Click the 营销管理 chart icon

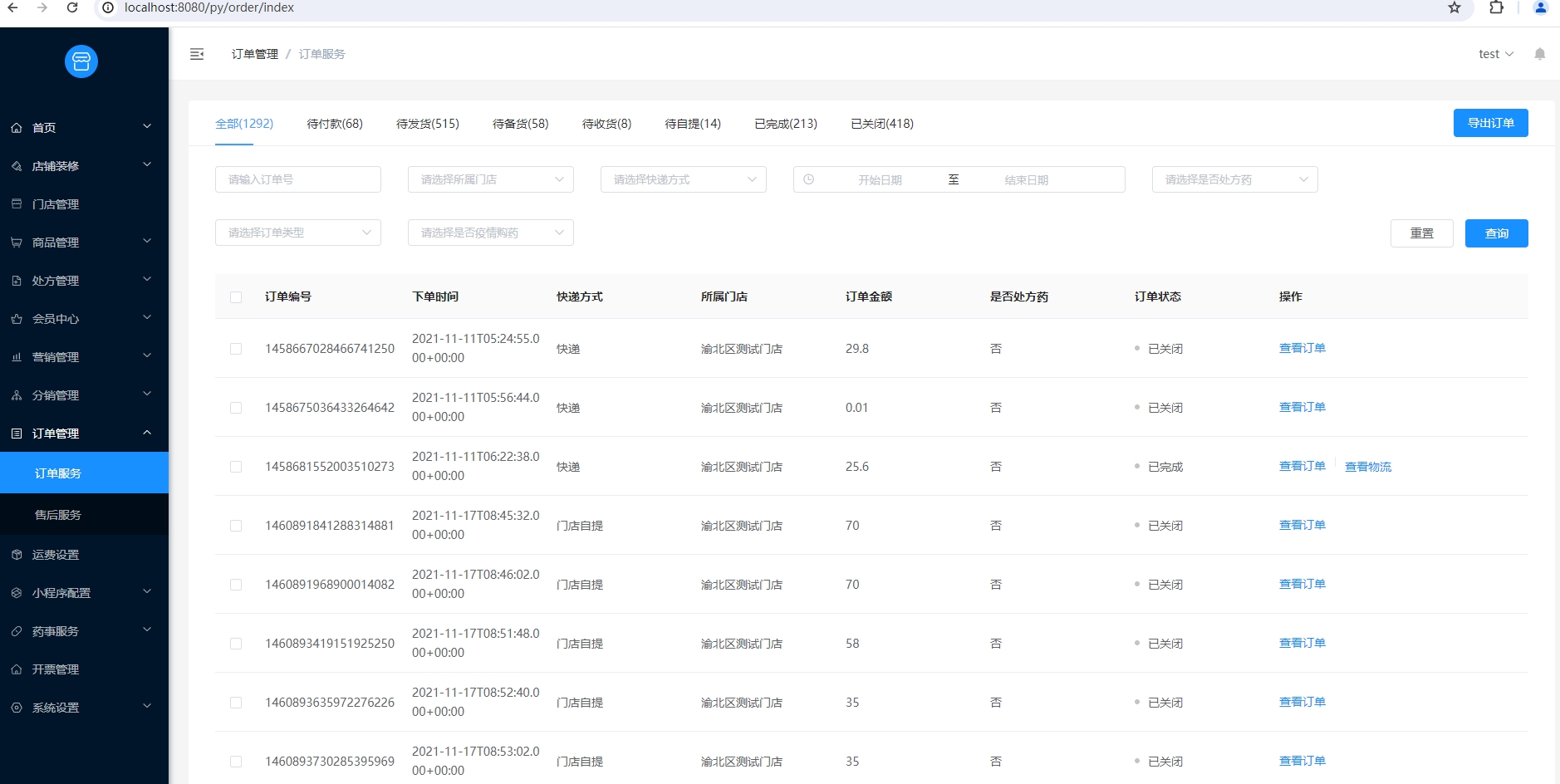pyautogui.click(x=17, y=357)
